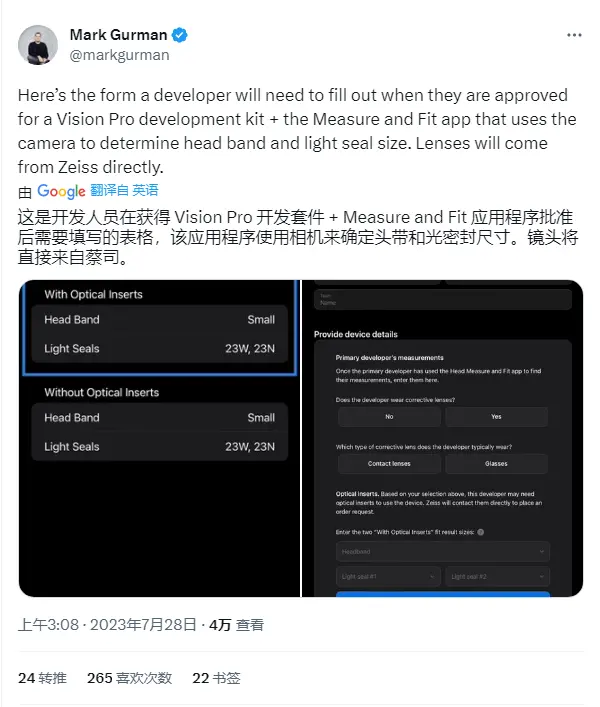Choose Glasses as corrective lens type

(496, 464)
